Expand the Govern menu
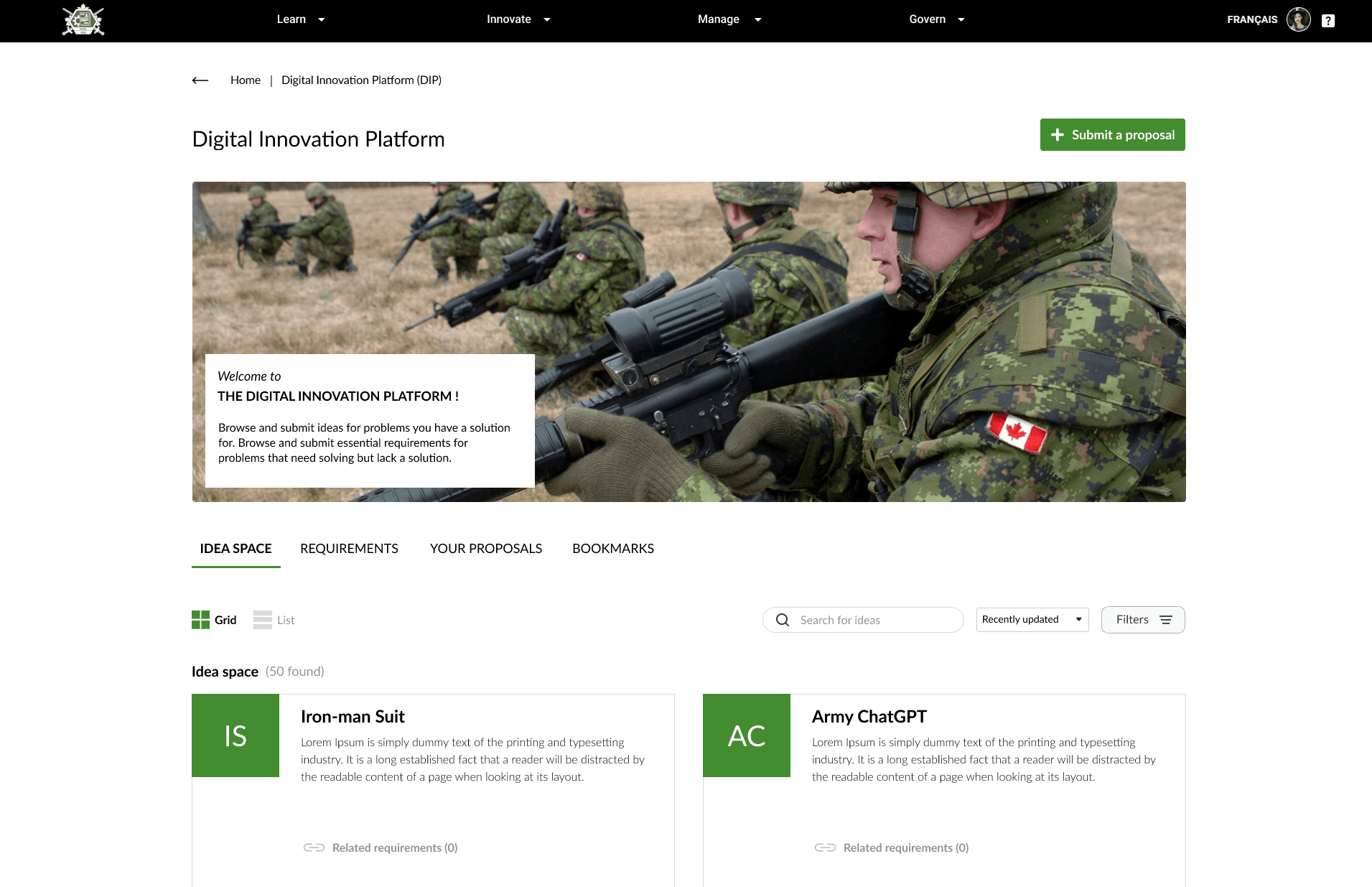This screenshot has width=1372, height=887. pyautogui.click(x=937, y=19)
